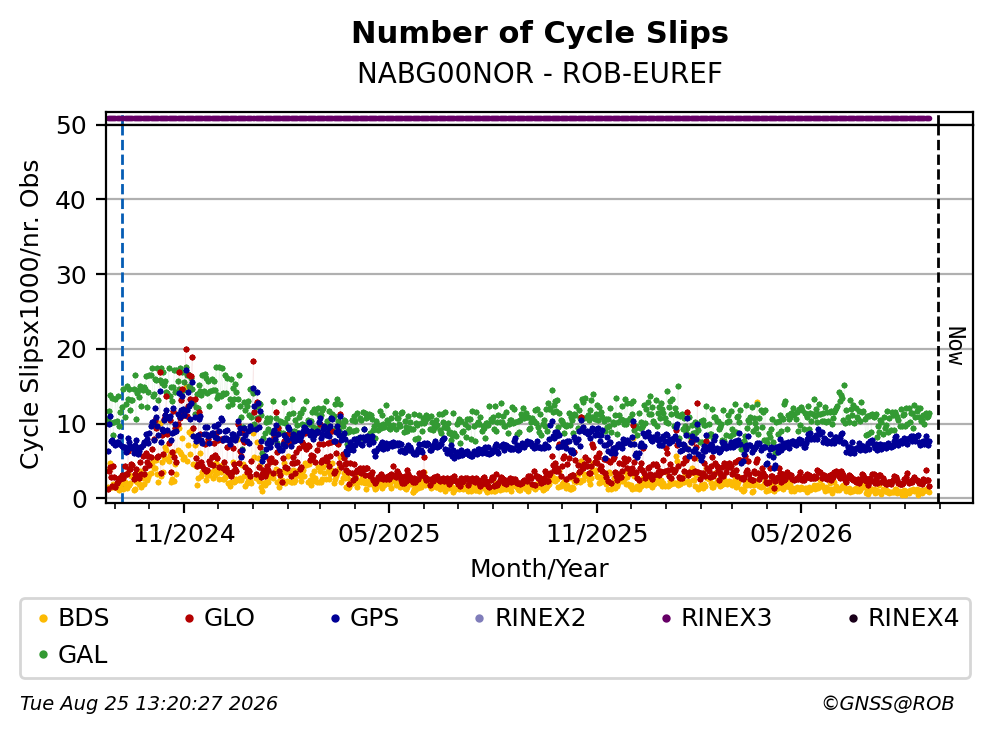
Task: Click the timestamp 'Tue Aug 25 13:20:27 2026'
Action: tap(149, 704)
